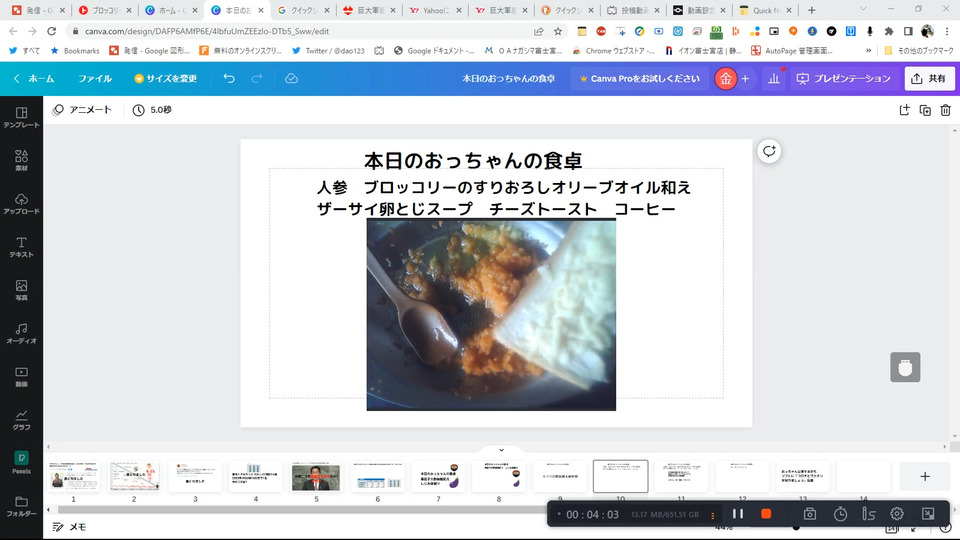Start Presentation (プレゼンテーション) mode

pos(844,78)
